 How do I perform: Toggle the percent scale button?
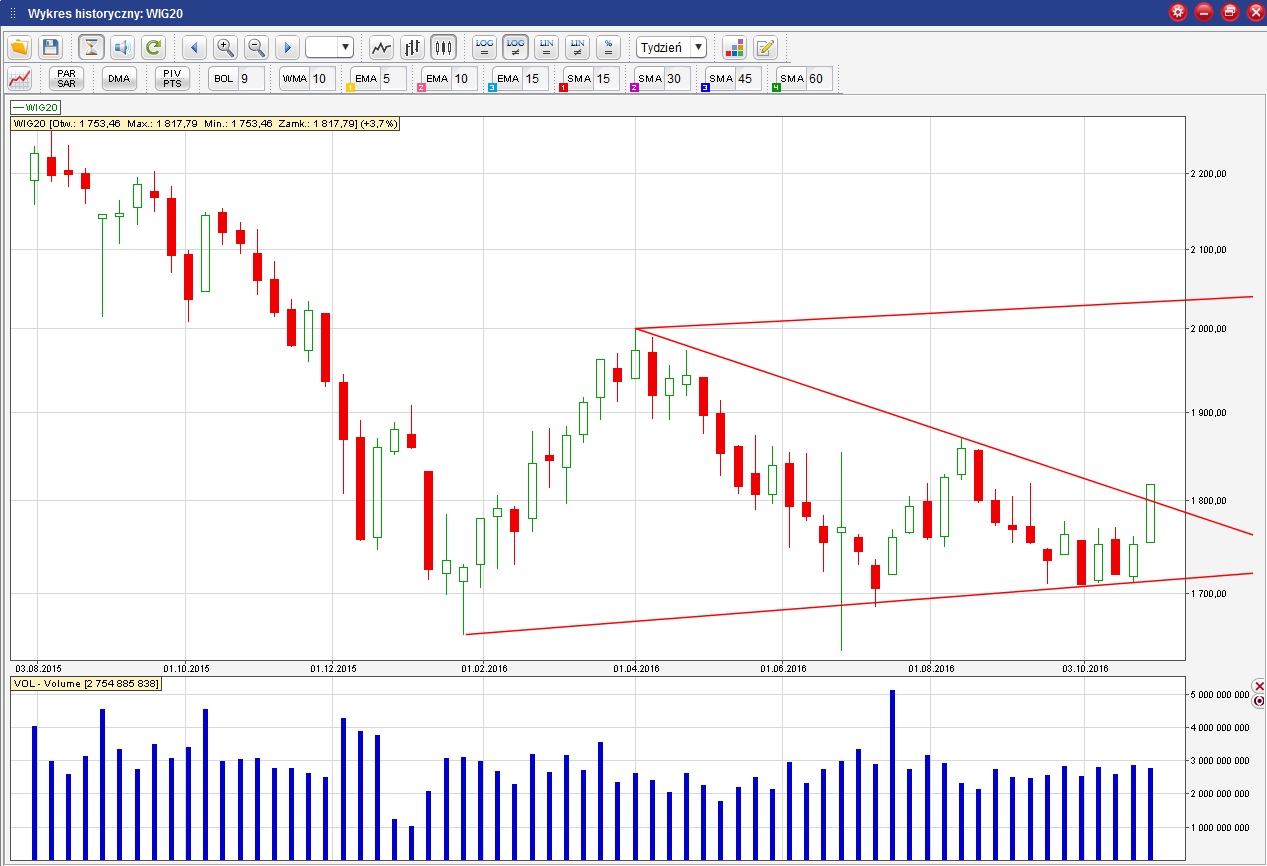pyautogui.click(x=608, y=47)
